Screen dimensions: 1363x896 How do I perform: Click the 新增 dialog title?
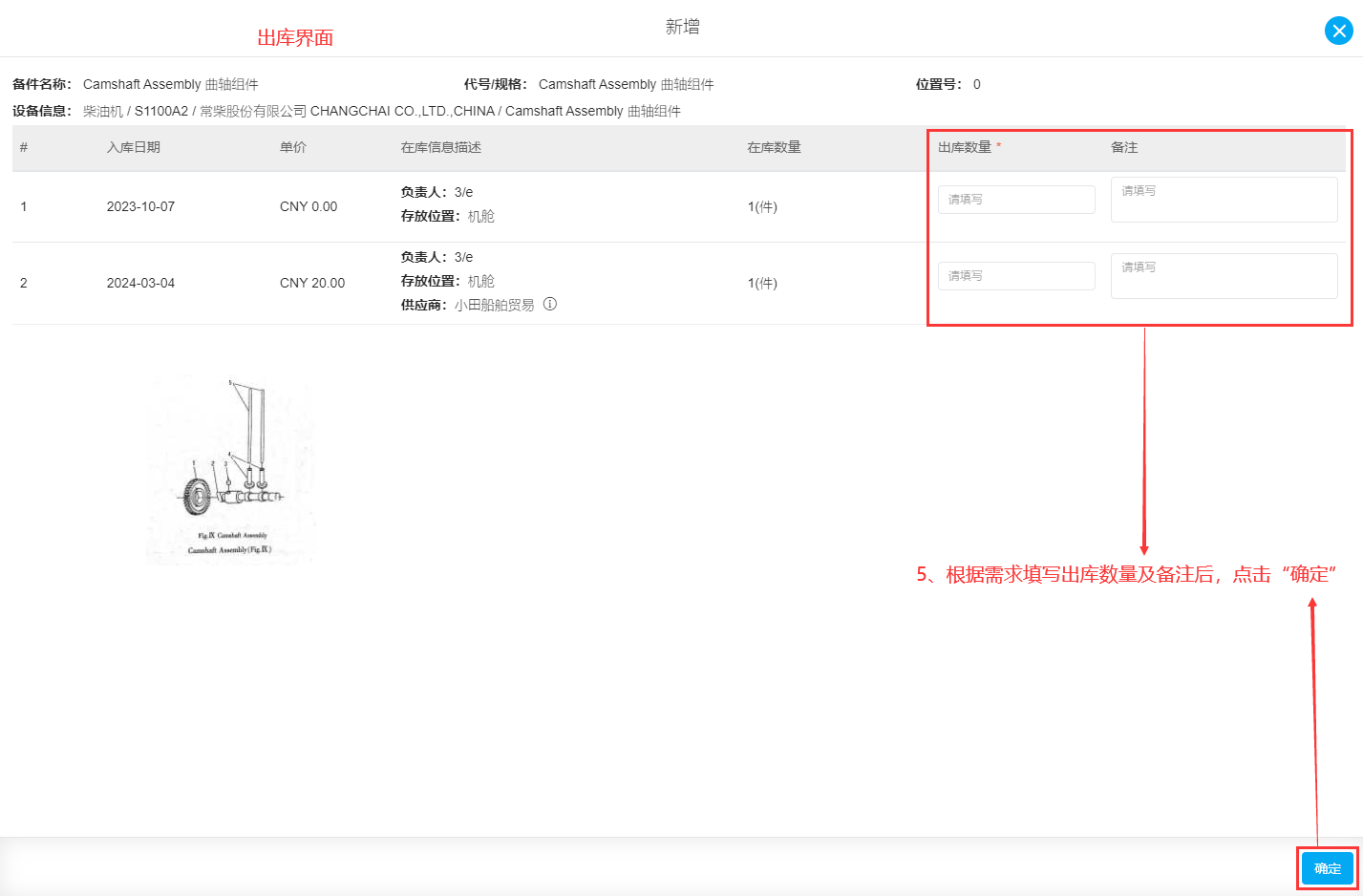point(682,27)
